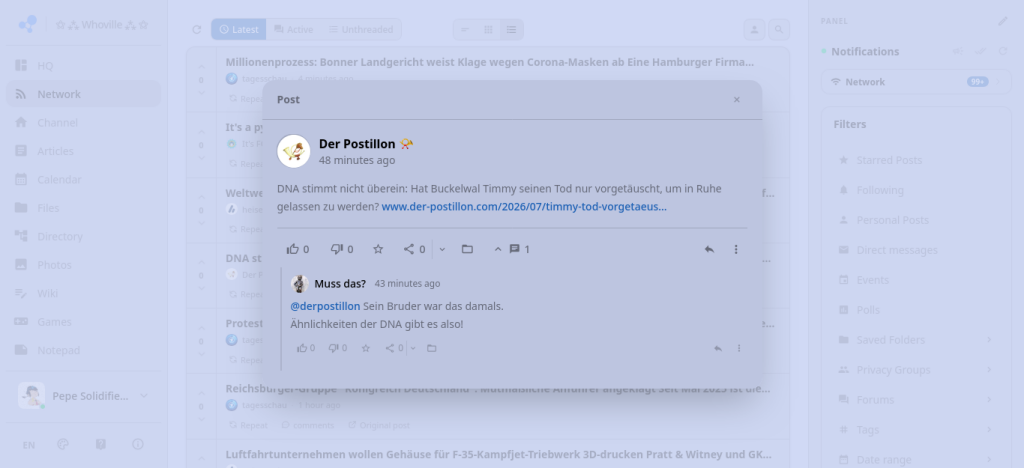Open the theme palette icon
The image size is (1024, 468).
click(x=63, y=445)
